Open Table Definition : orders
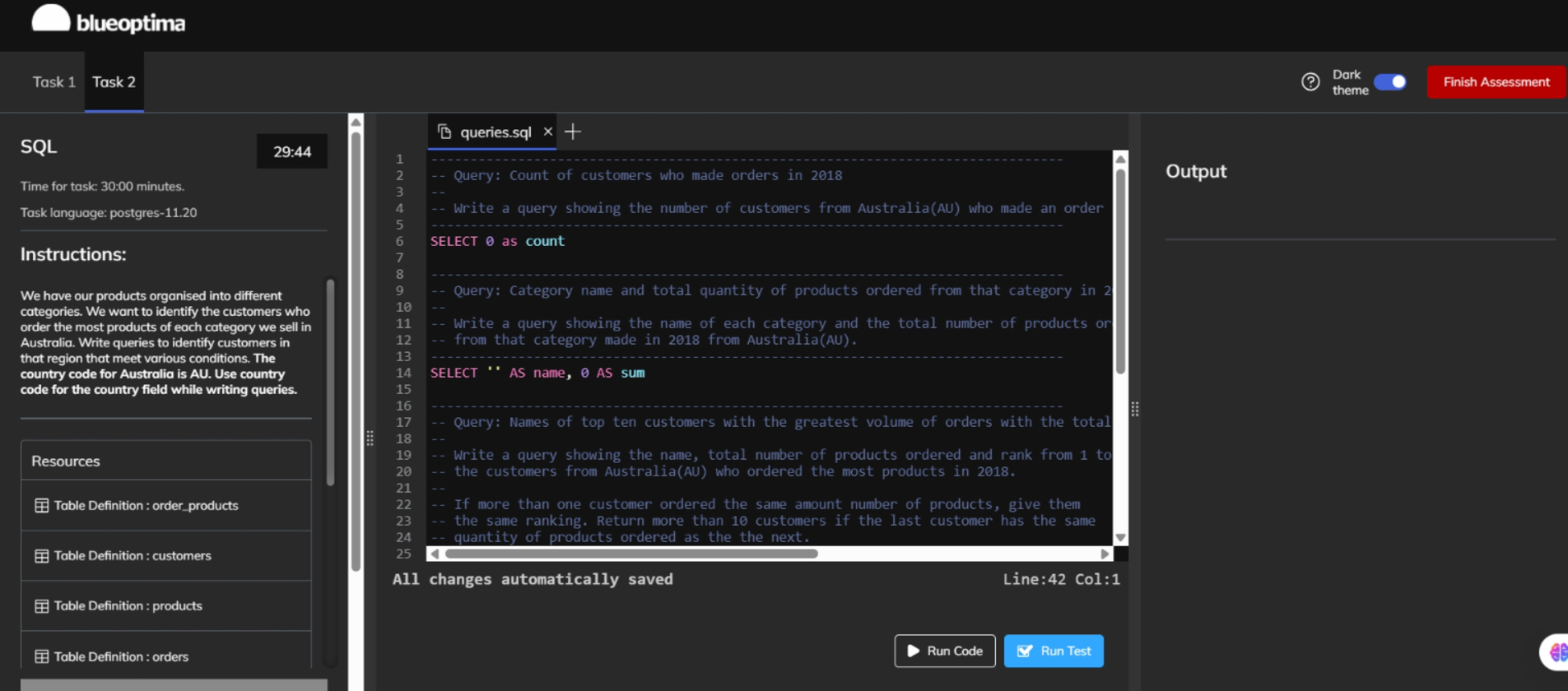The width and height of the screenshot is (1568, 691). tap(166, 656)
